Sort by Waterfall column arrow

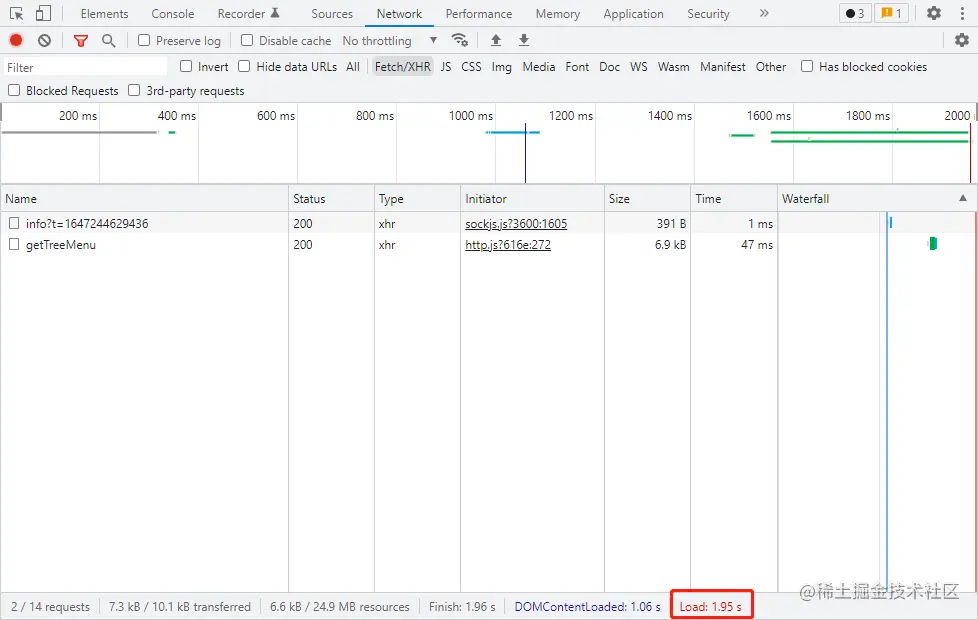[x=963, y=198]
